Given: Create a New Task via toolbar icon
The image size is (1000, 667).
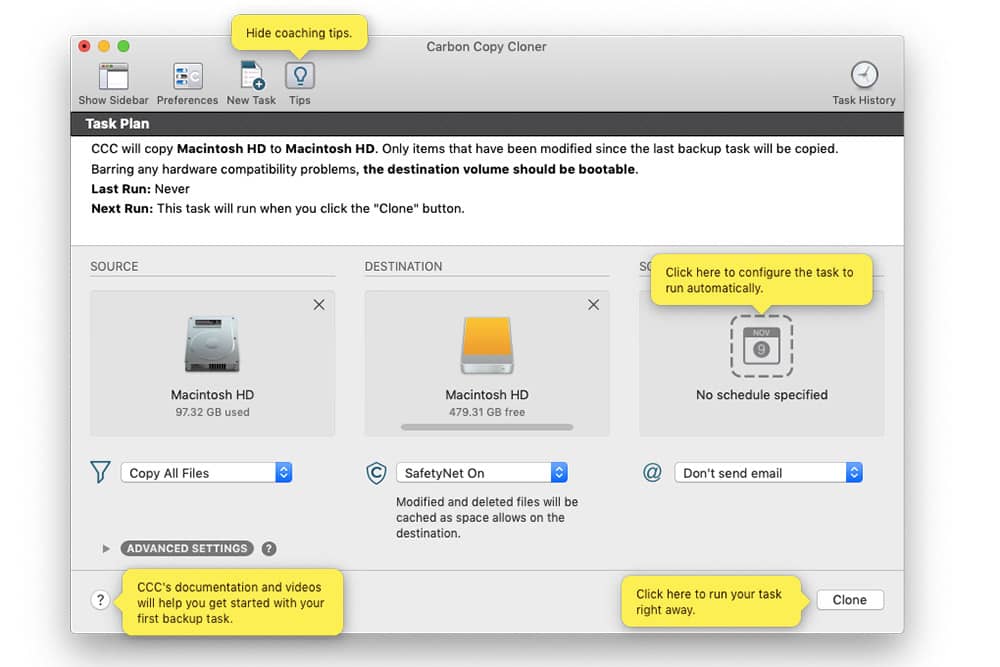Looking at the screenshot, I should pos(252,76).
